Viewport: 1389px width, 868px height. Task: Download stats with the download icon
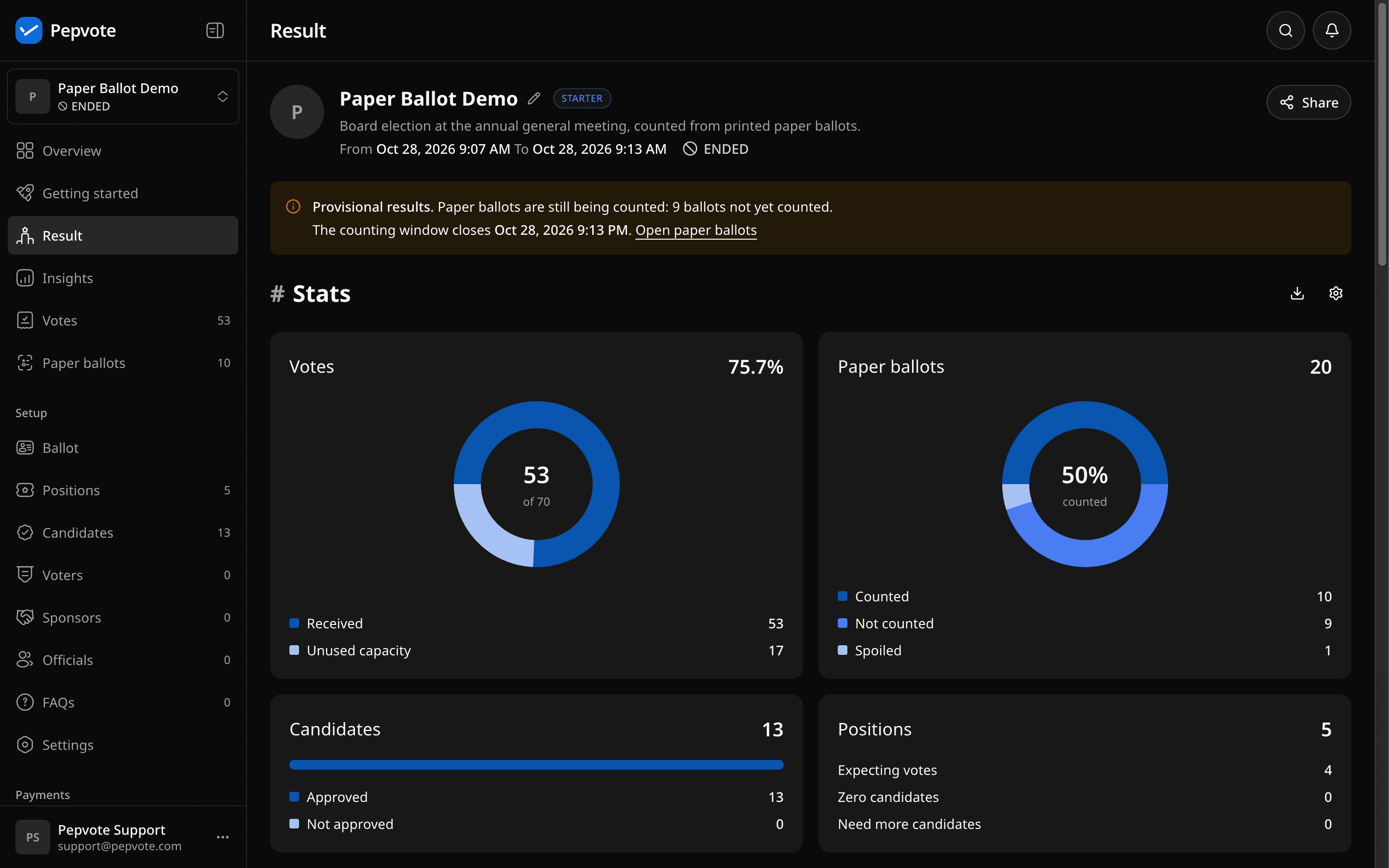click(x=1297, y=293)
